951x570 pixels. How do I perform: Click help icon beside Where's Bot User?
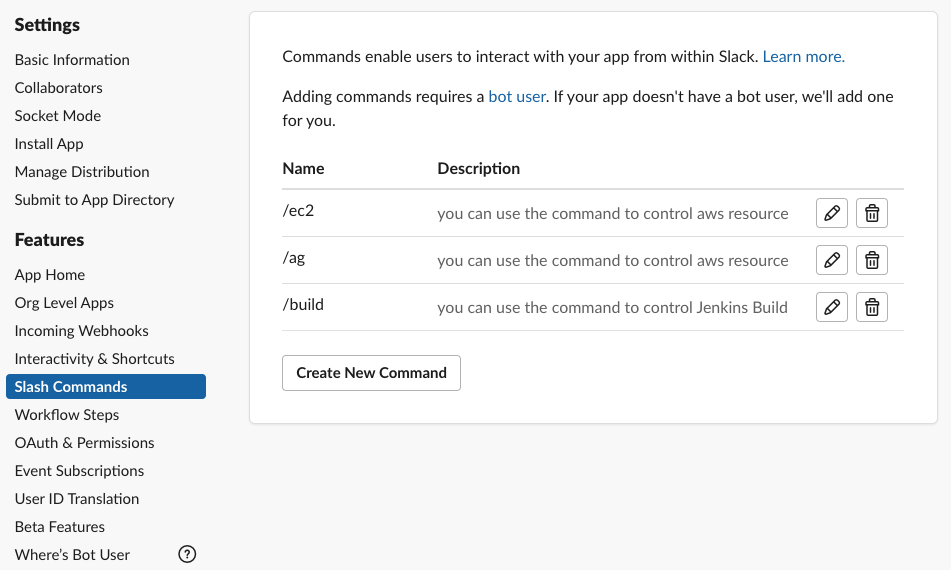click(187, 554)
